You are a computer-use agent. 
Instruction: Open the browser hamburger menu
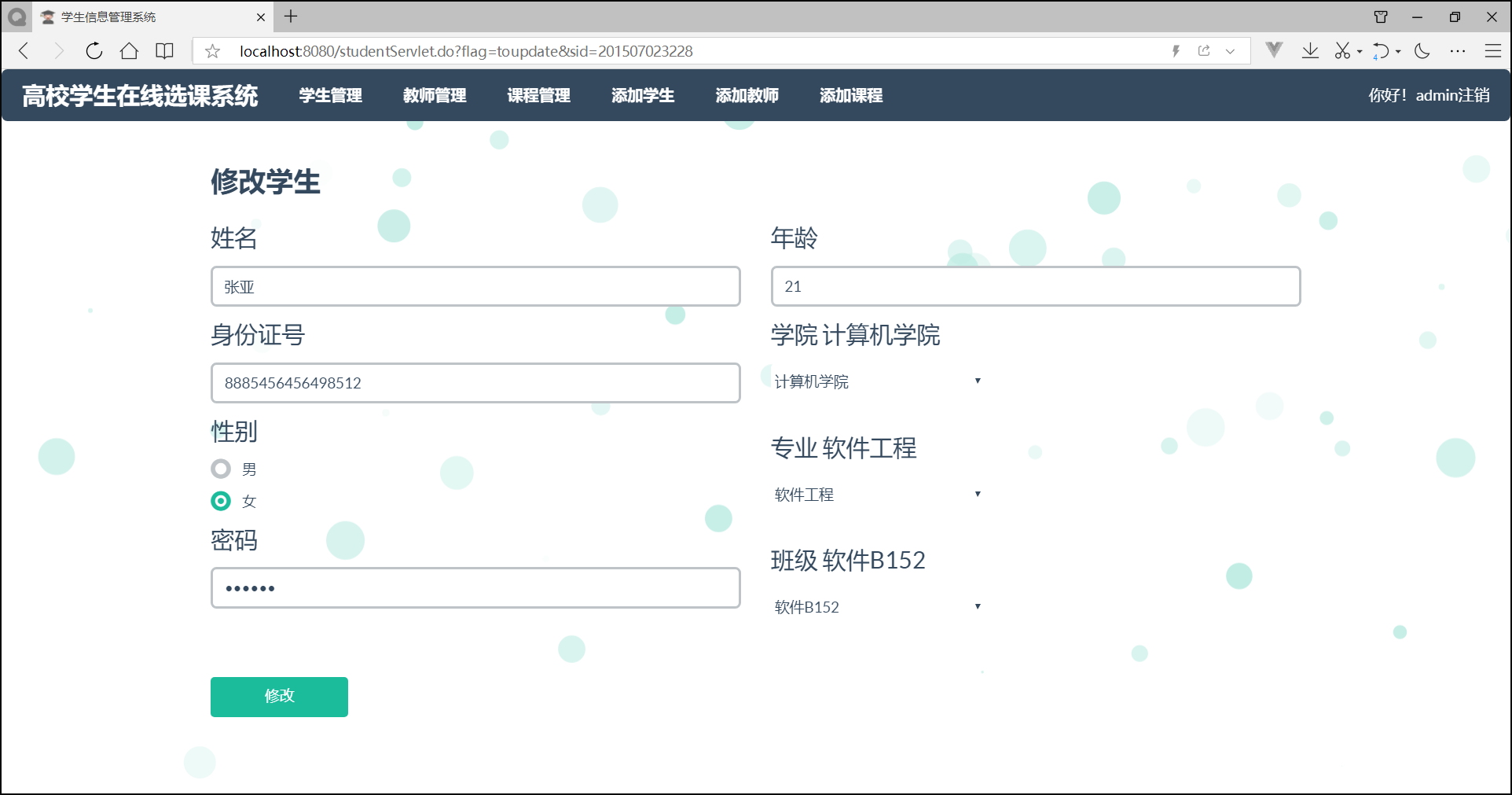1493,51
